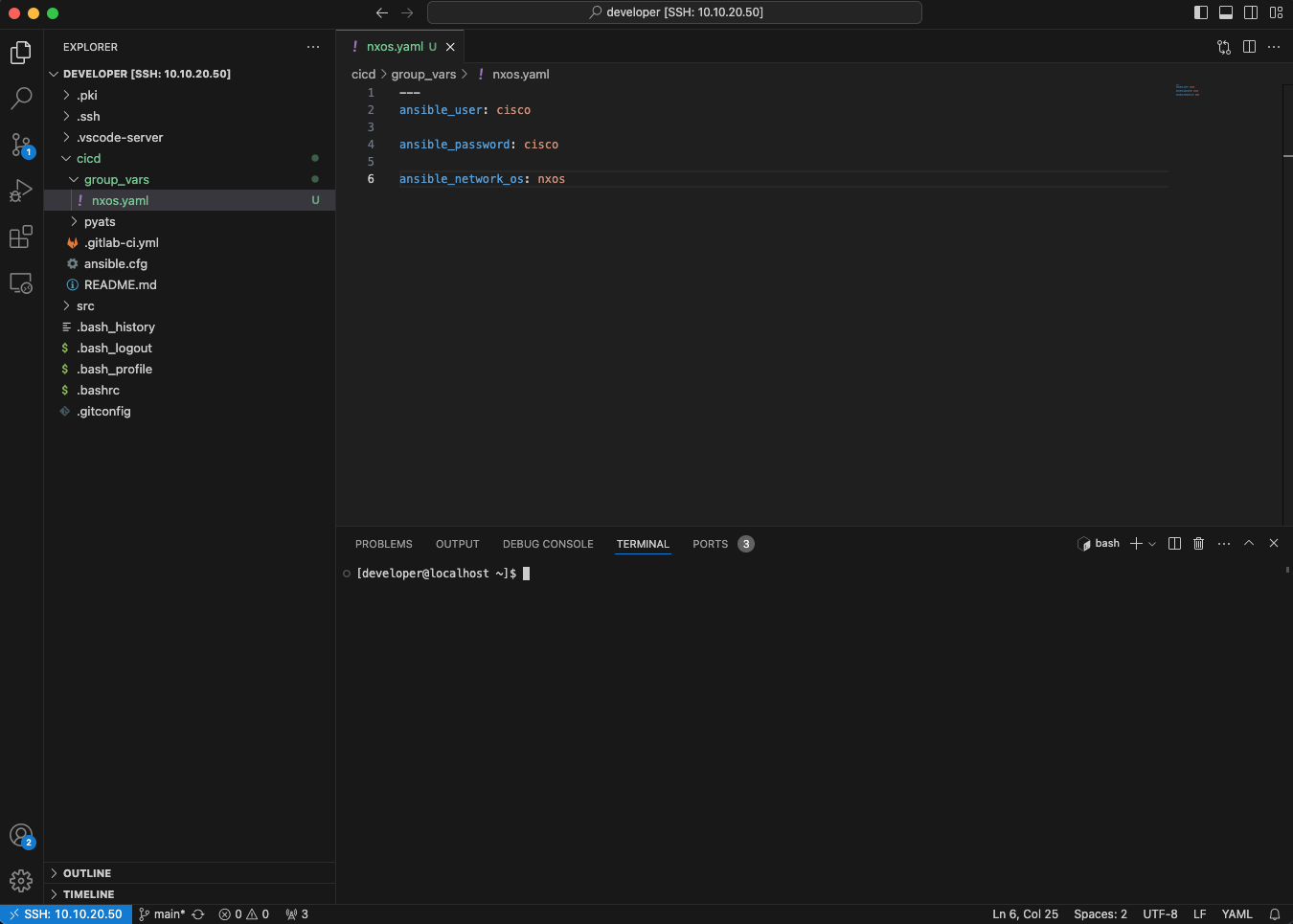Switch to the PROBLEMS tab
The height and width of the screenshot is (924, 1293).
coord(383,544)
